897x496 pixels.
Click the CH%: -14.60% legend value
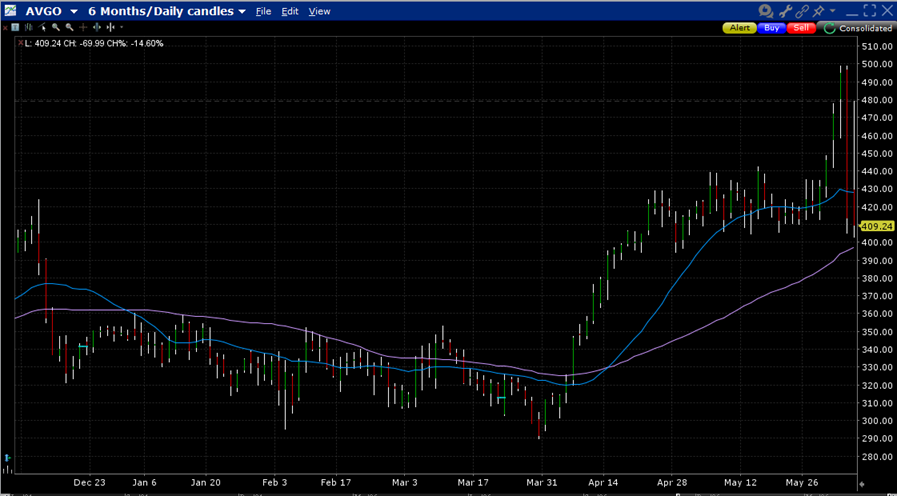[135, 43]
